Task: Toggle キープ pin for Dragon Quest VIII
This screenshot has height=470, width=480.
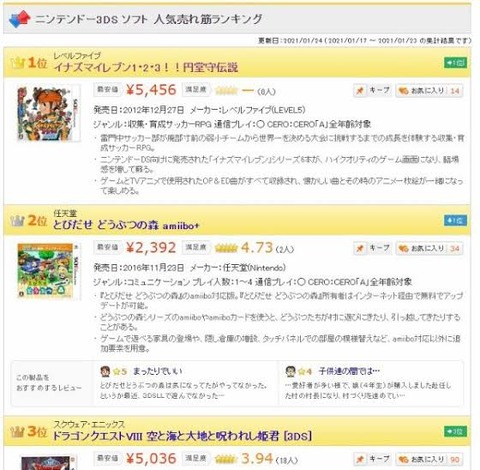Action: [373, 459]
